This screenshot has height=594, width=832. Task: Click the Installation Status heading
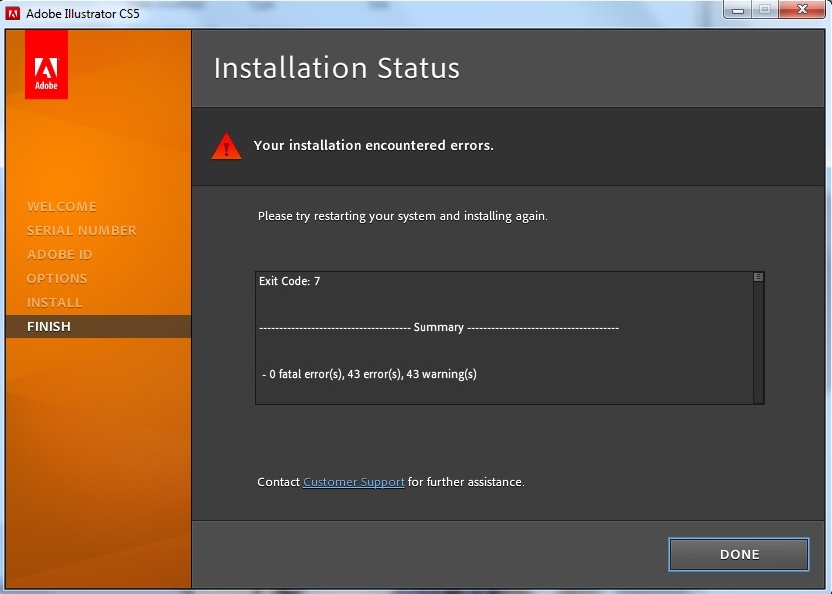click(337, 68)
